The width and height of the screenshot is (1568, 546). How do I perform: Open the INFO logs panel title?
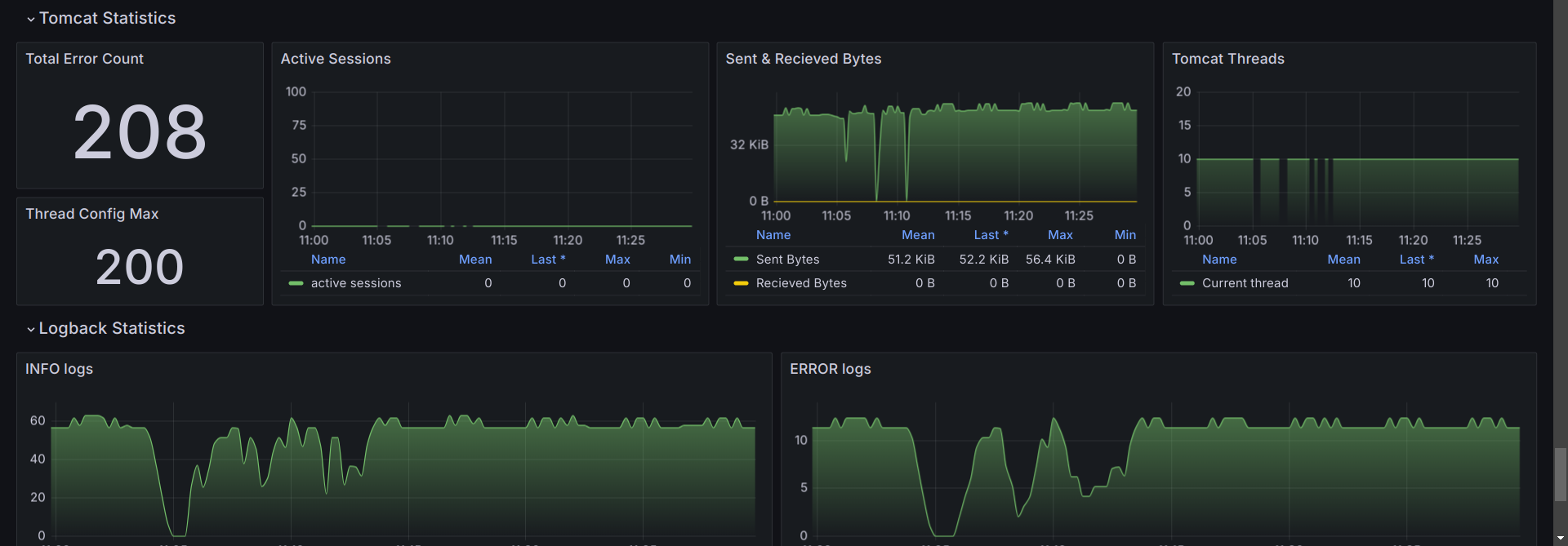59,369
